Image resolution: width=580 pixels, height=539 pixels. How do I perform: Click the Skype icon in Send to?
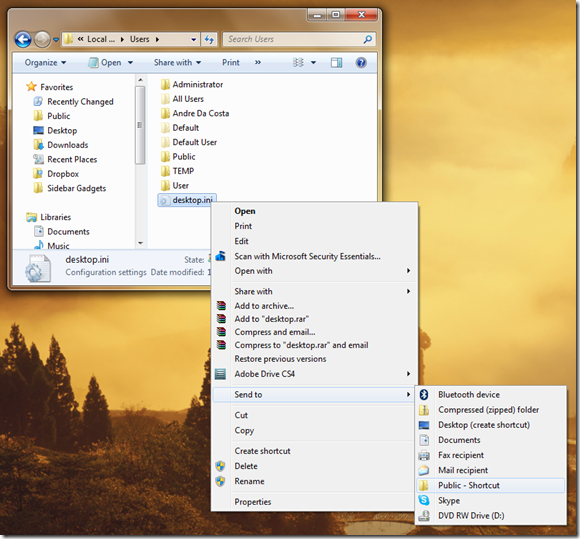pos(424,501)
